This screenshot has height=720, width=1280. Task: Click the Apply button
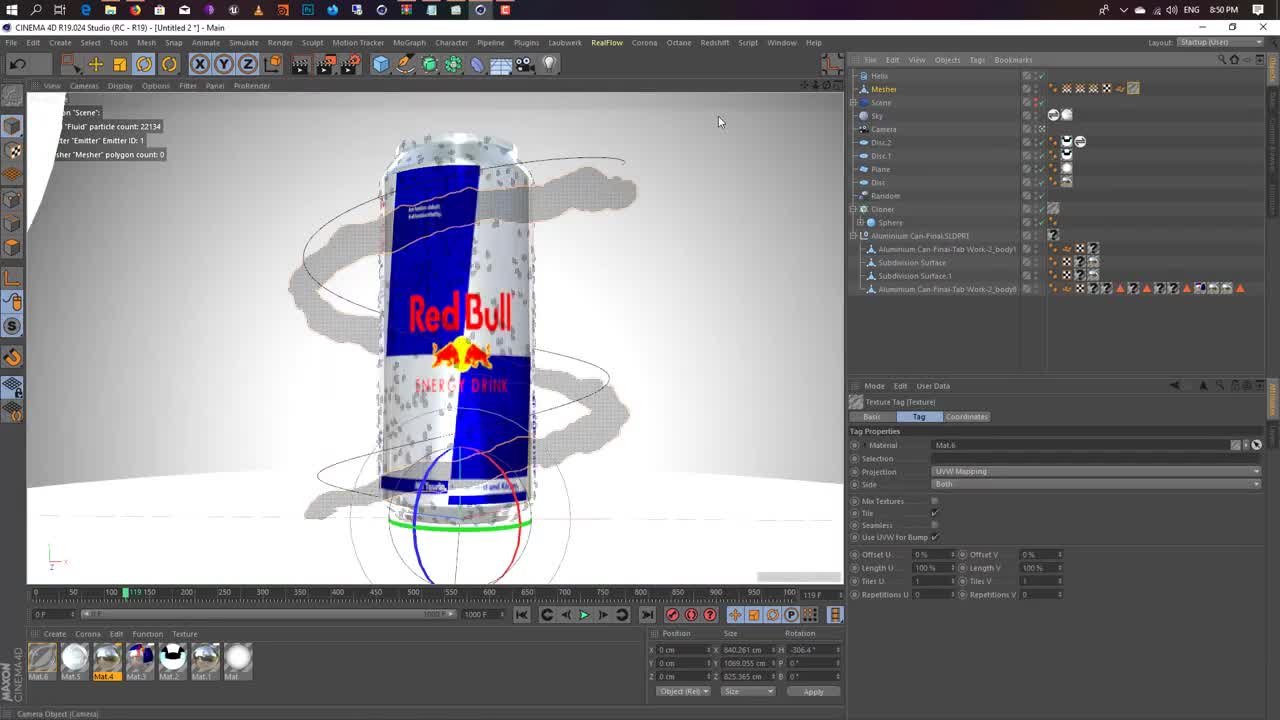point(814,692)
